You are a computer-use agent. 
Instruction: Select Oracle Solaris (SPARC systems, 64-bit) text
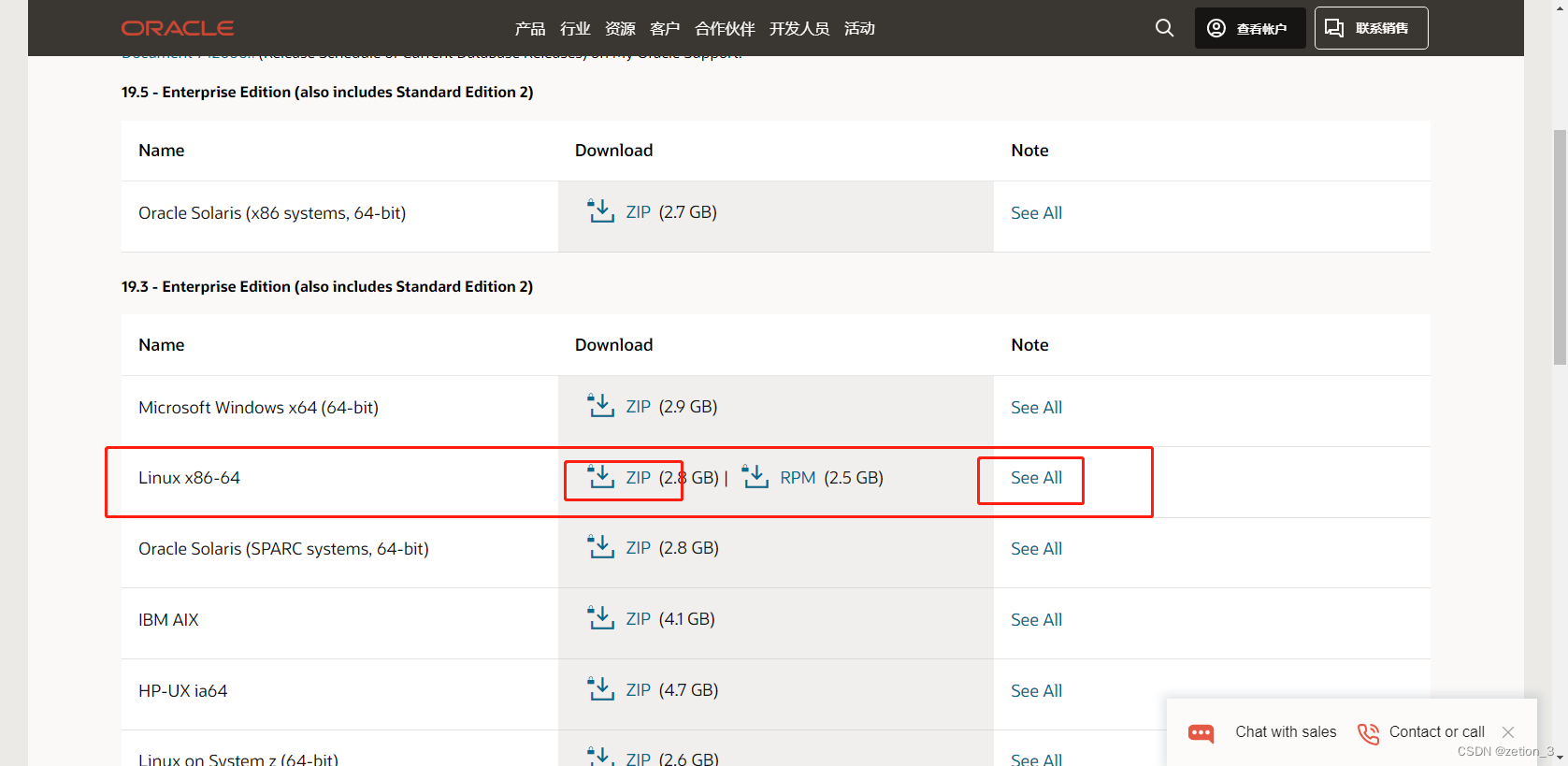[283, 549]
